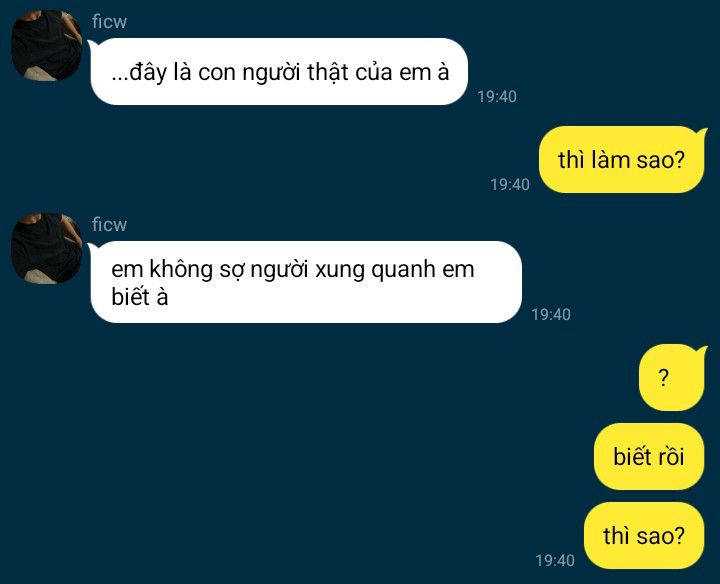This screenshot has height=584, width=720.
Task: Select the yellow '?' message bubble
Action: [x=673, y=377]
